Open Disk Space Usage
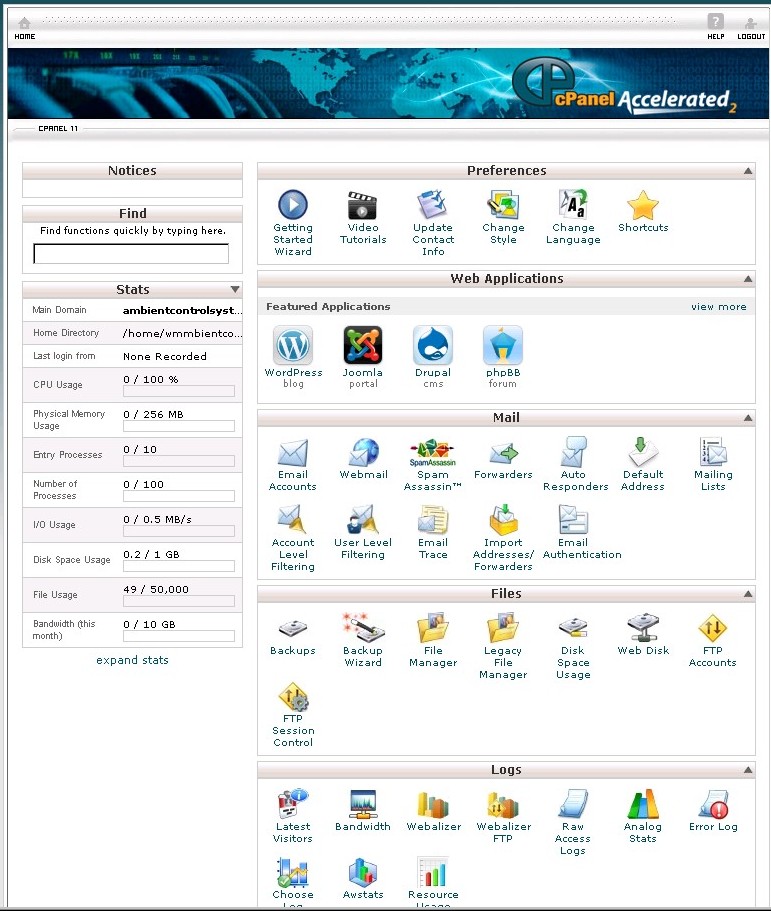 [573, 647]
